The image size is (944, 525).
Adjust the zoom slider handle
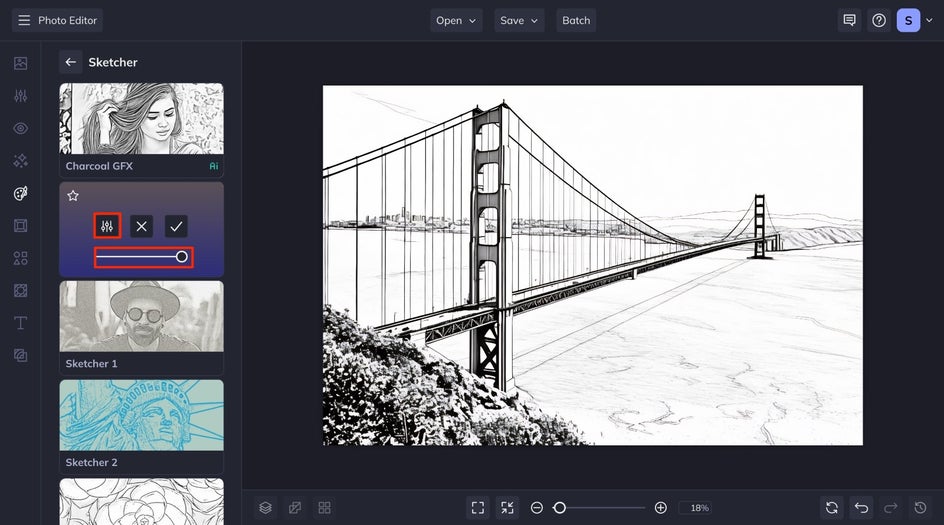[559, 508]
